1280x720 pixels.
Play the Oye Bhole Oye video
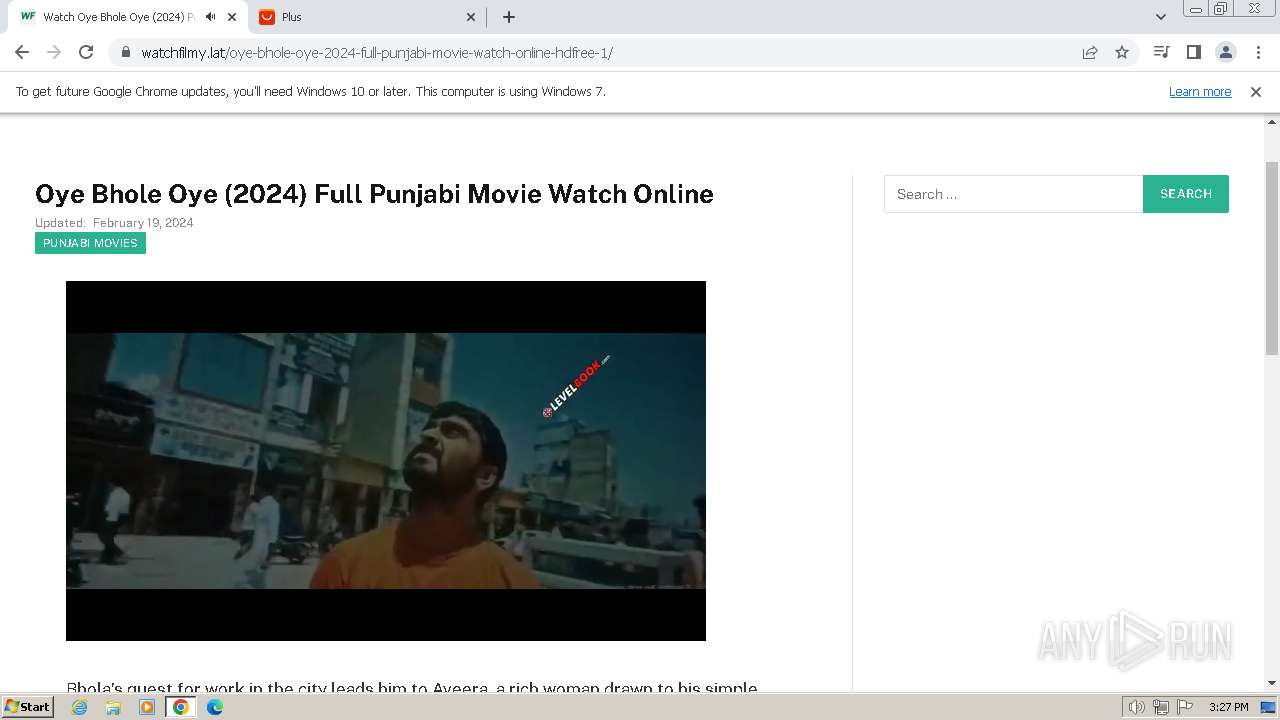(x=386, y=461)
